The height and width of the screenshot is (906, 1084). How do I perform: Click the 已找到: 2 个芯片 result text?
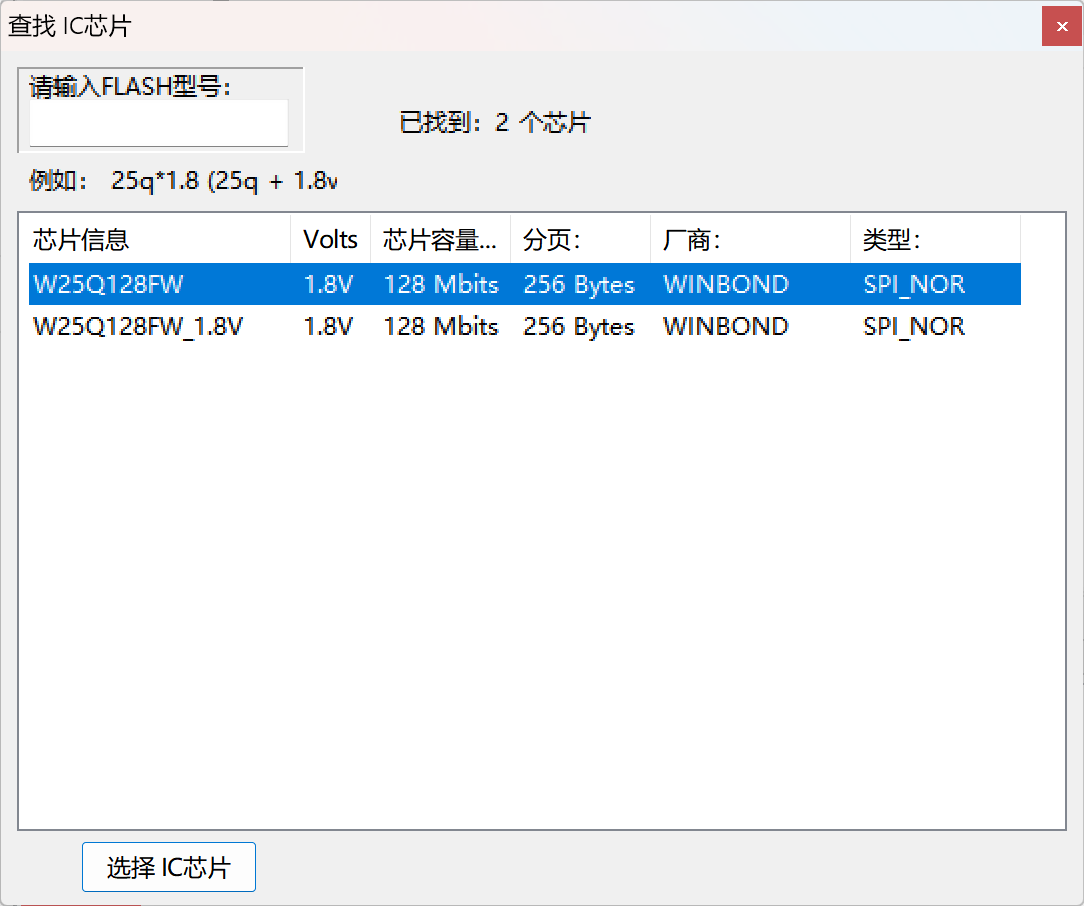tap(495, 123)
